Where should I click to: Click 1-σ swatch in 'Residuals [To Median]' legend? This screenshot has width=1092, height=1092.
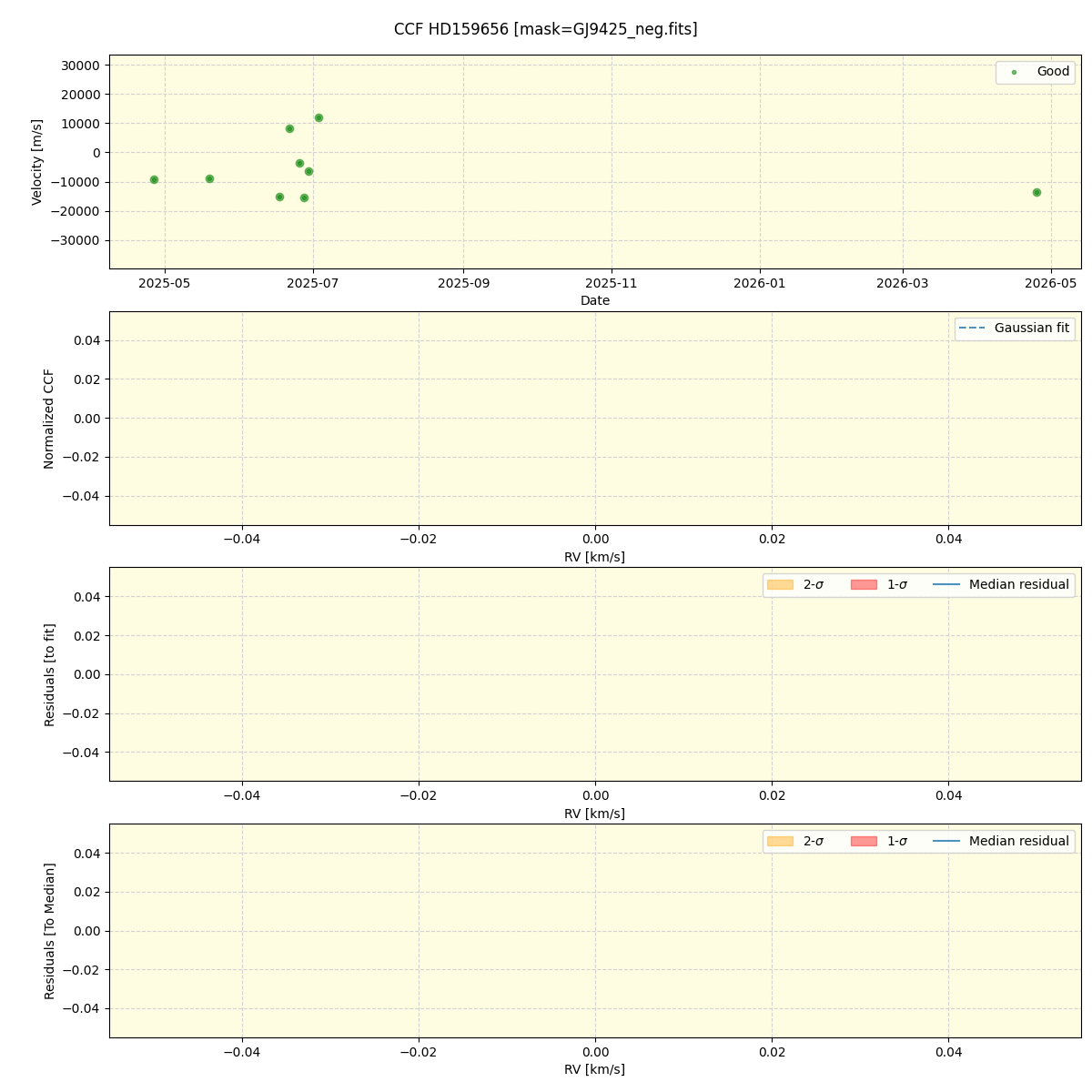(x=864, y=841)
